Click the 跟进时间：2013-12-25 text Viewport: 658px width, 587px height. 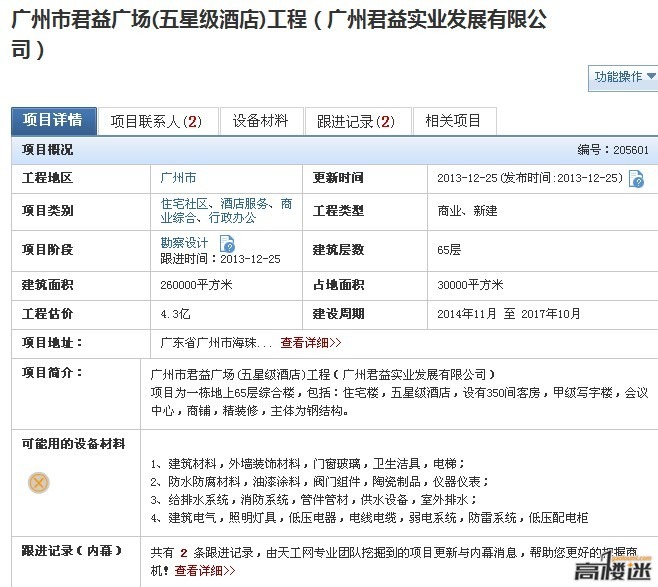[220, 259]
